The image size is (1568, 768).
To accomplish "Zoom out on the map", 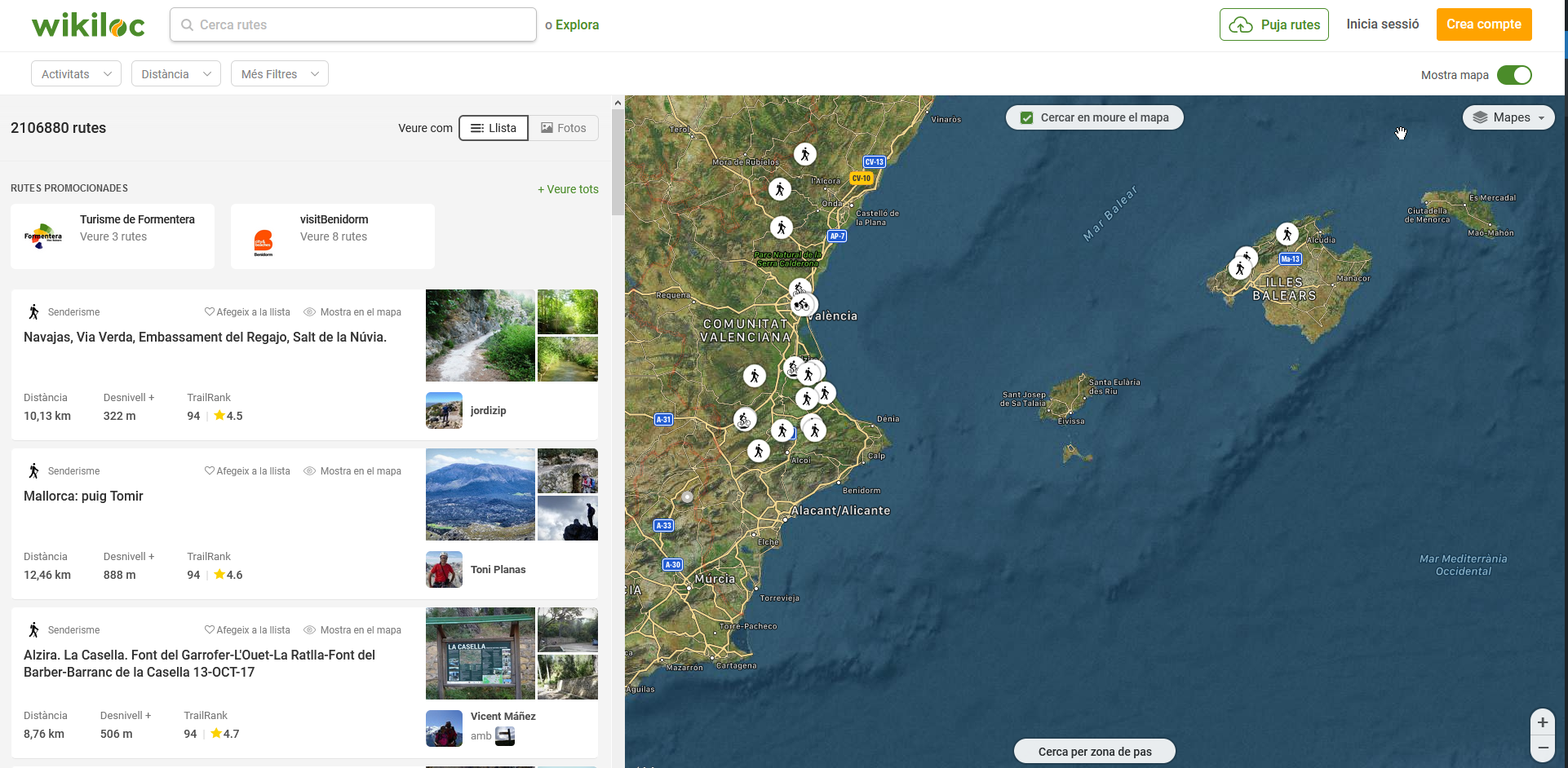I will pos(1542,748).
